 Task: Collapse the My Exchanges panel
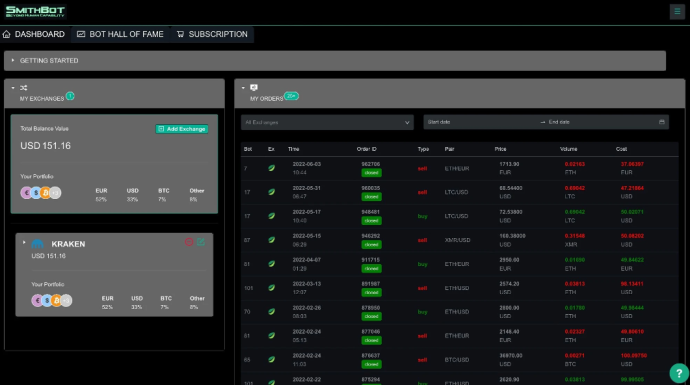tap(13, 88)
